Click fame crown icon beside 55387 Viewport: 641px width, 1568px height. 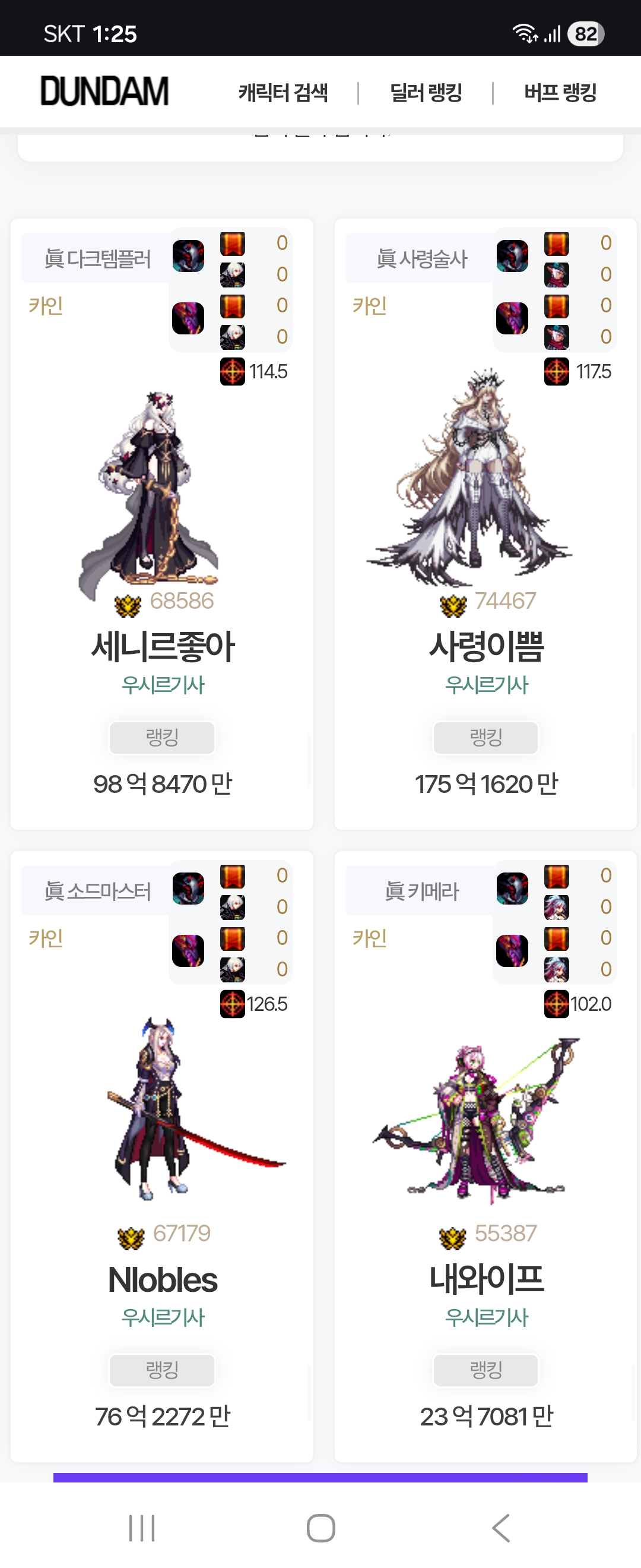(x=452, y=1237)
